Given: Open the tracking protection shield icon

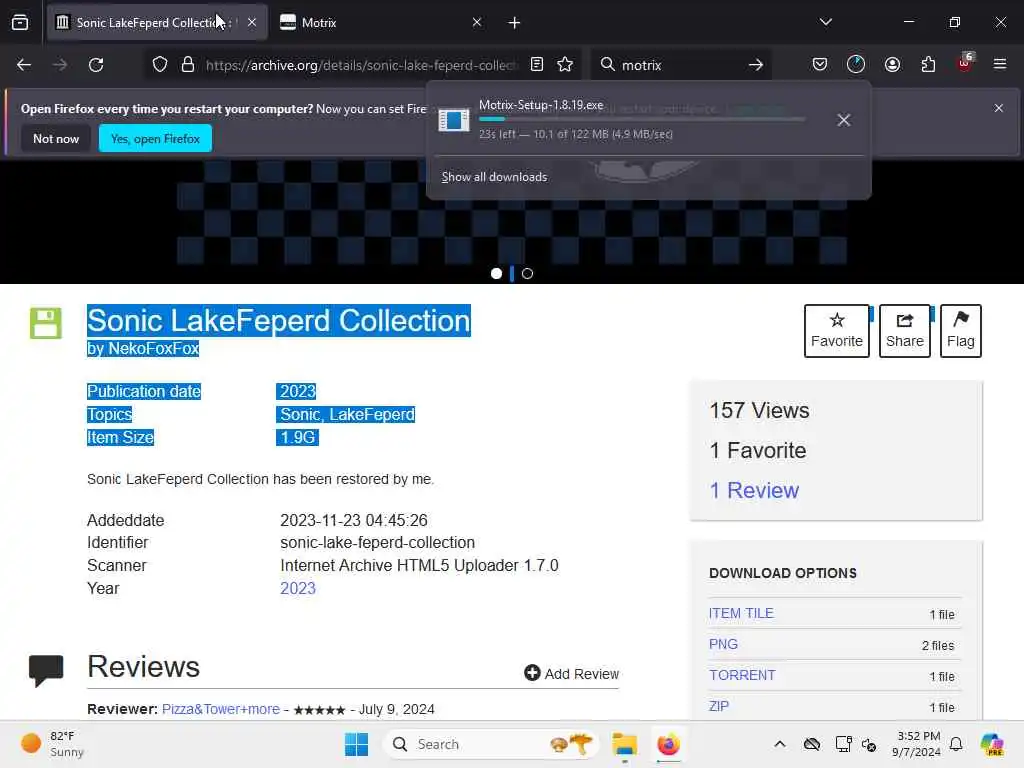Looking at the screenshot, I should tap(160, 65).
